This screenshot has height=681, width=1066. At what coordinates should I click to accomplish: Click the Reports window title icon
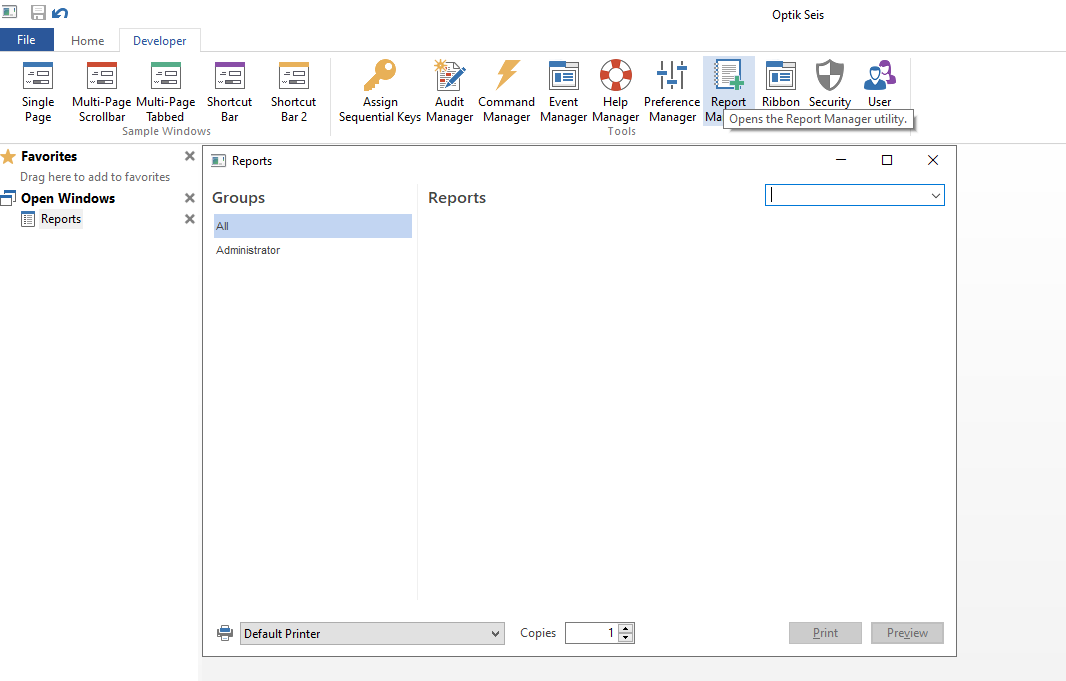point(218,160)
